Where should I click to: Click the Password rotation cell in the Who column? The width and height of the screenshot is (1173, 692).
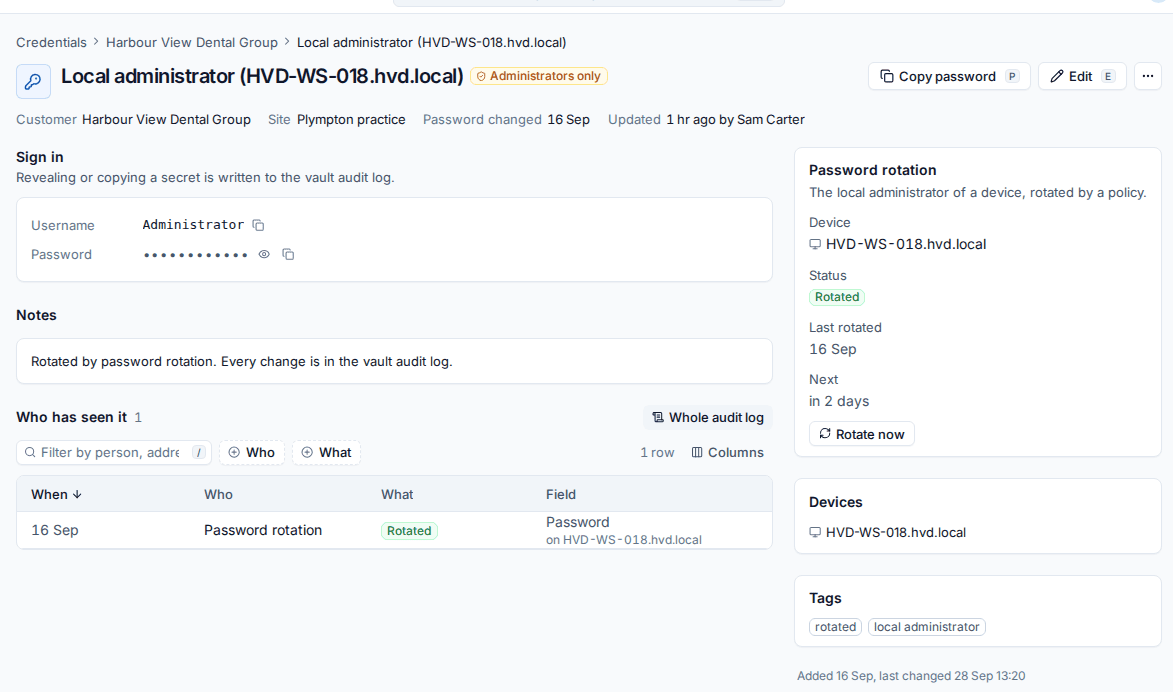pyautogui.click(x=263, y=530)
